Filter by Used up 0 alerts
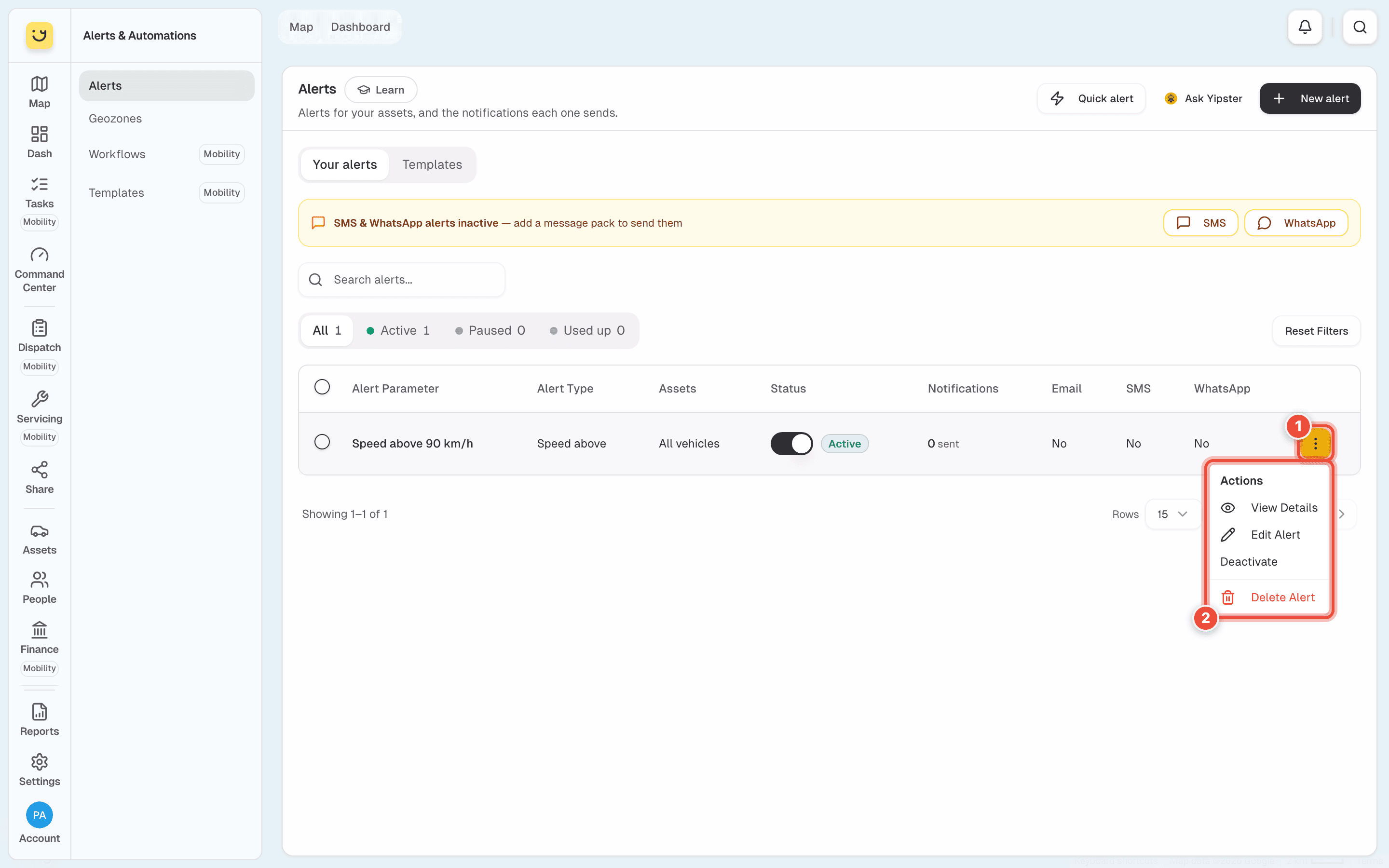Image resolution: width=1389 pixels, height=868 pixels. pyautogui.click(x=587, y=331)
